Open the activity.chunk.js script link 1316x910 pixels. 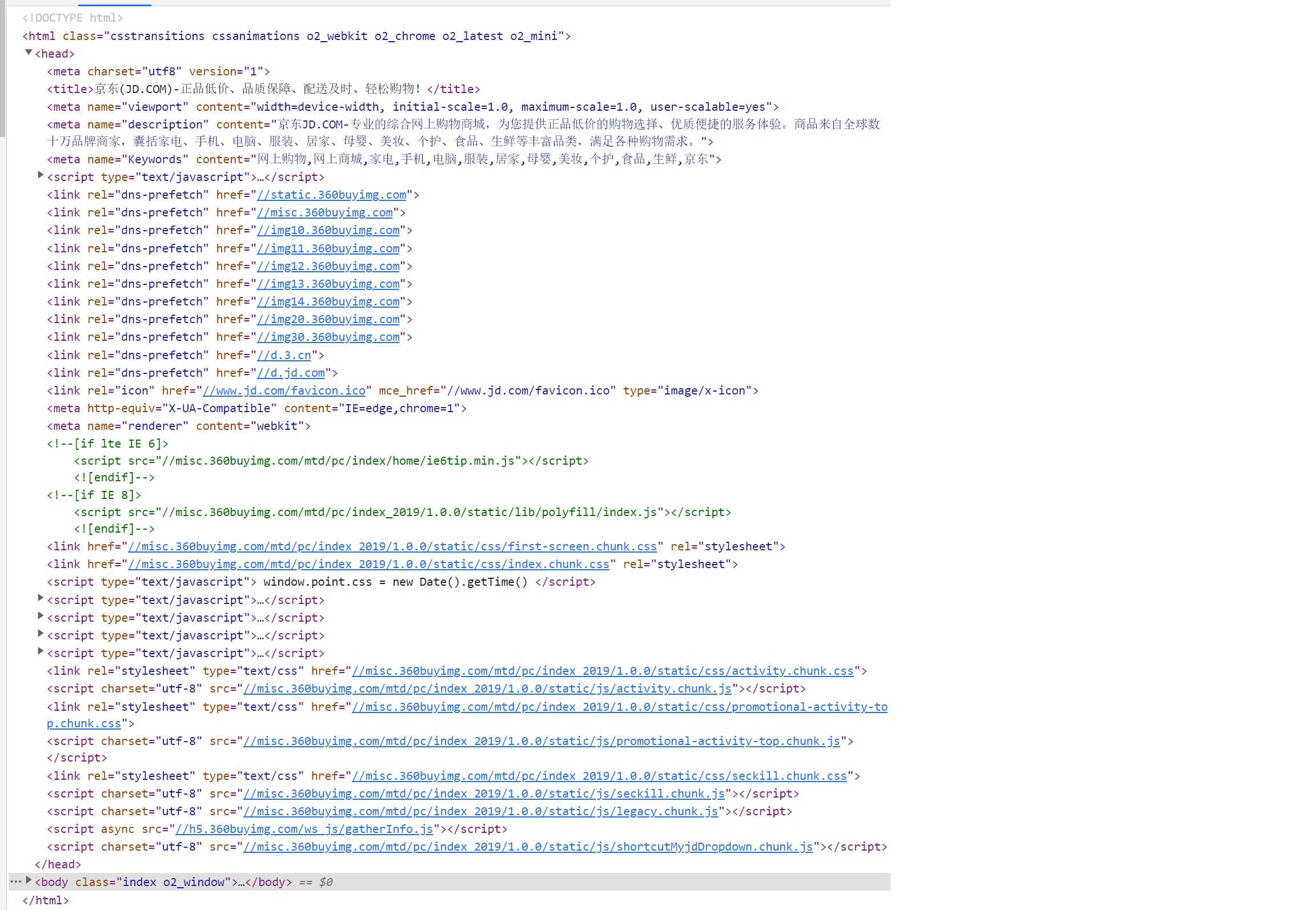point(487,689)
